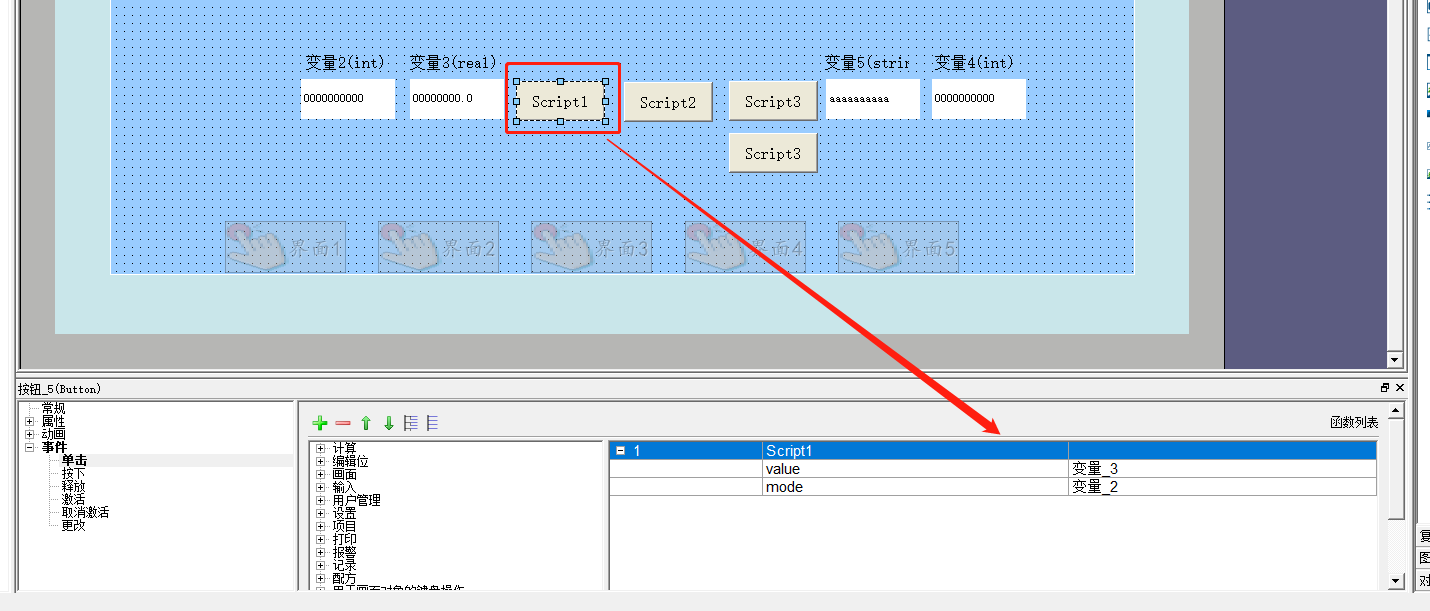Expand the 画面 function category
The height and width of the screenshot is (611, 1430).
tap(320, 474)
